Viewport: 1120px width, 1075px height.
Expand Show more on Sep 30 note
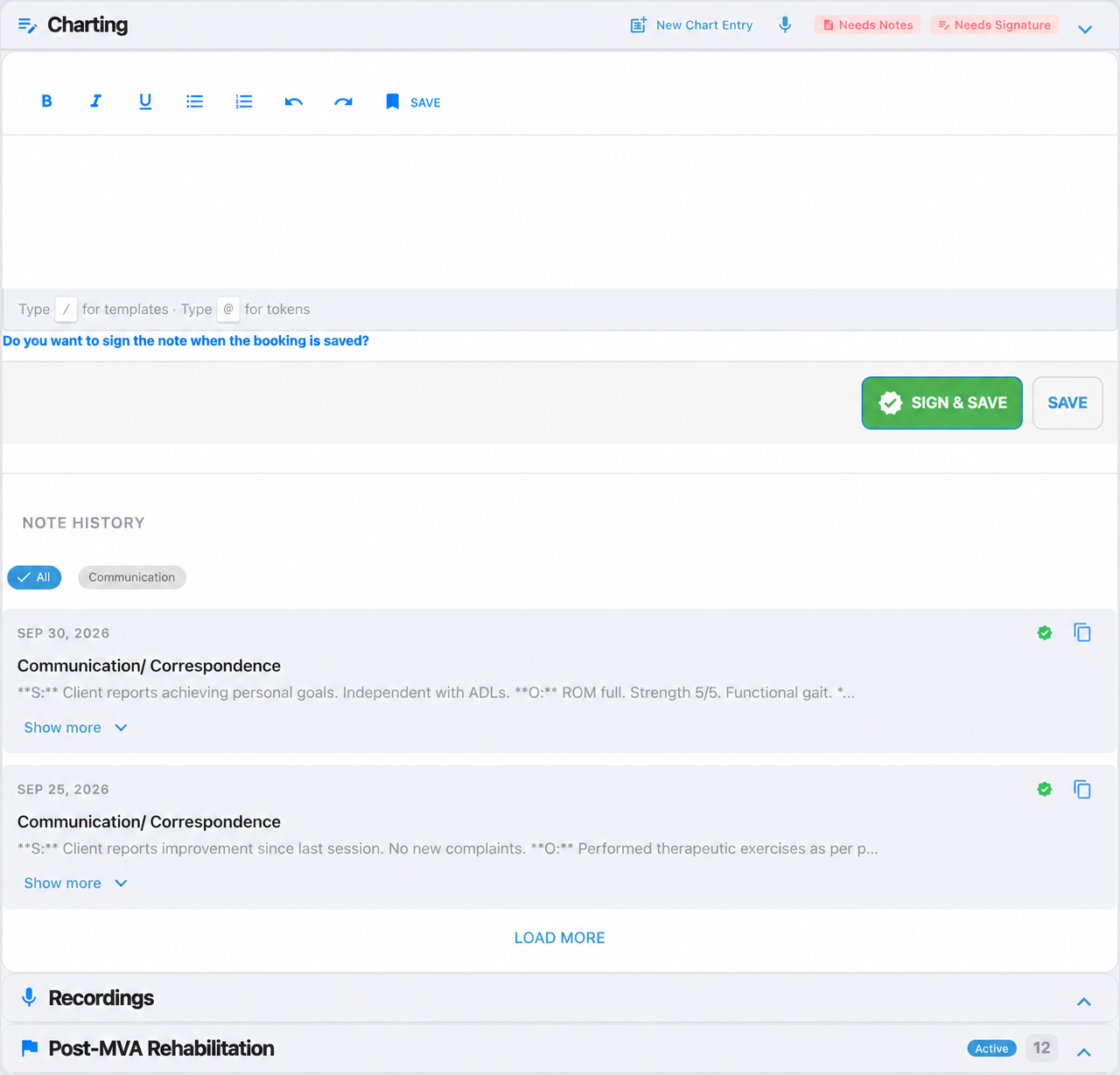(76, 728)
